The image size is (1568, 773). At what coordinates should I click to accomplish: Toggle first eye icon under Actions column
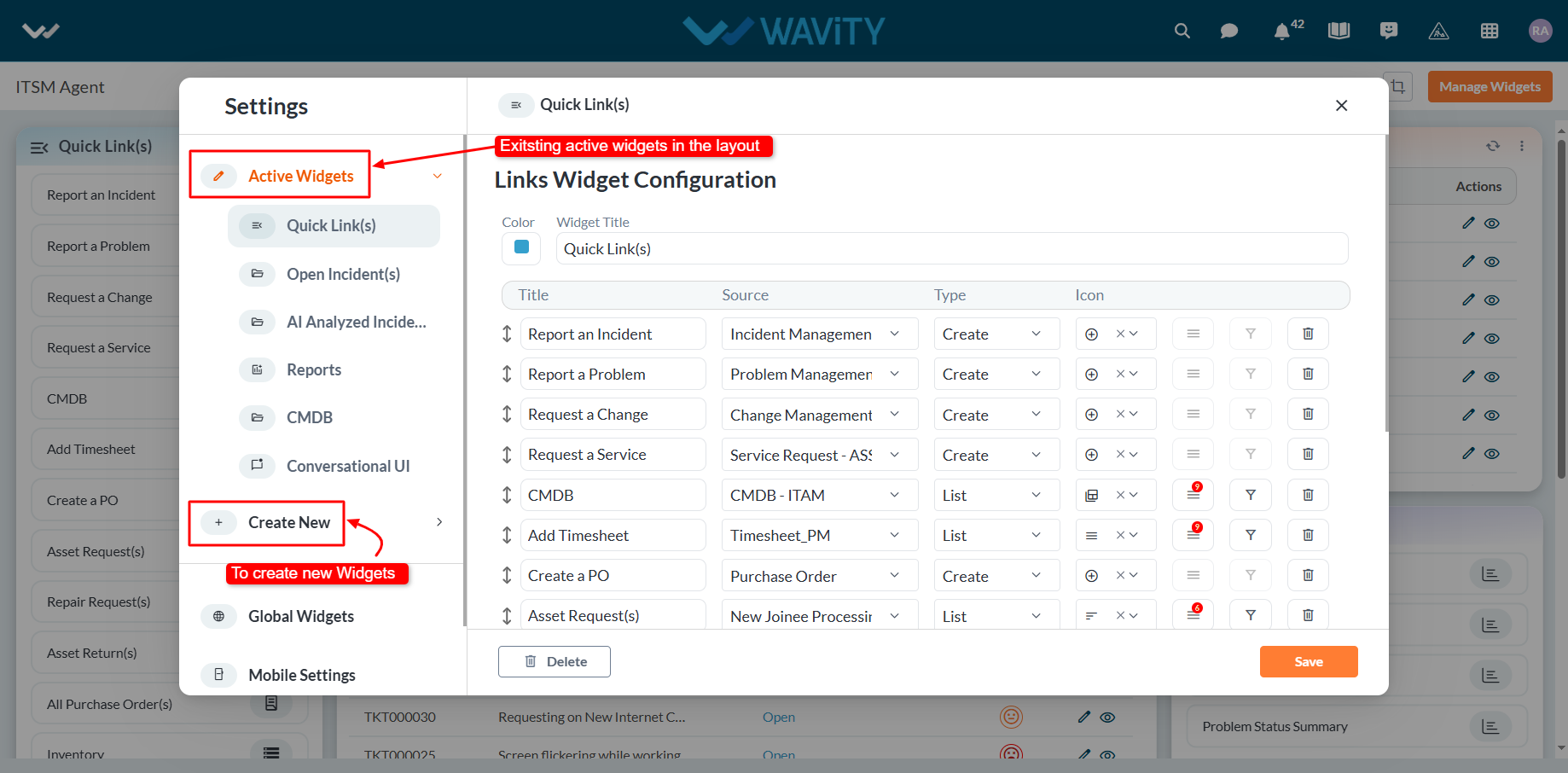point(1491,224)
